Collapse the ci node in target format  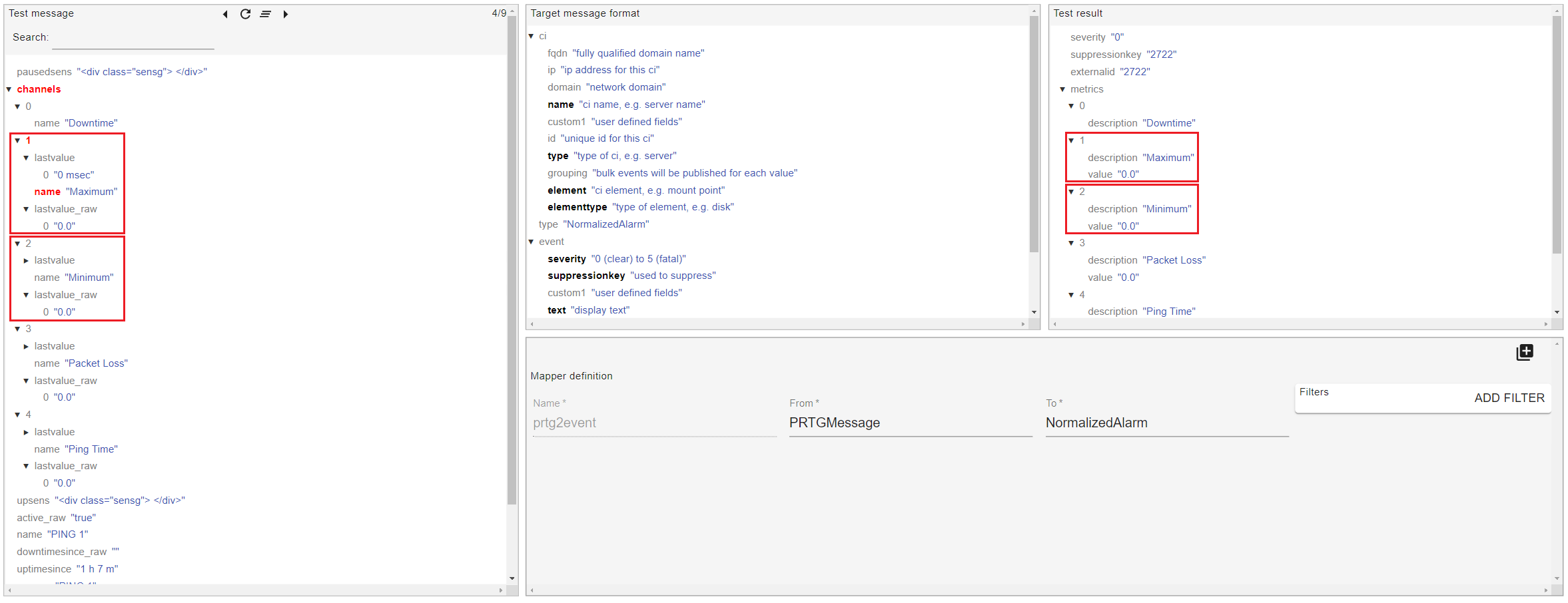(532, 36)
